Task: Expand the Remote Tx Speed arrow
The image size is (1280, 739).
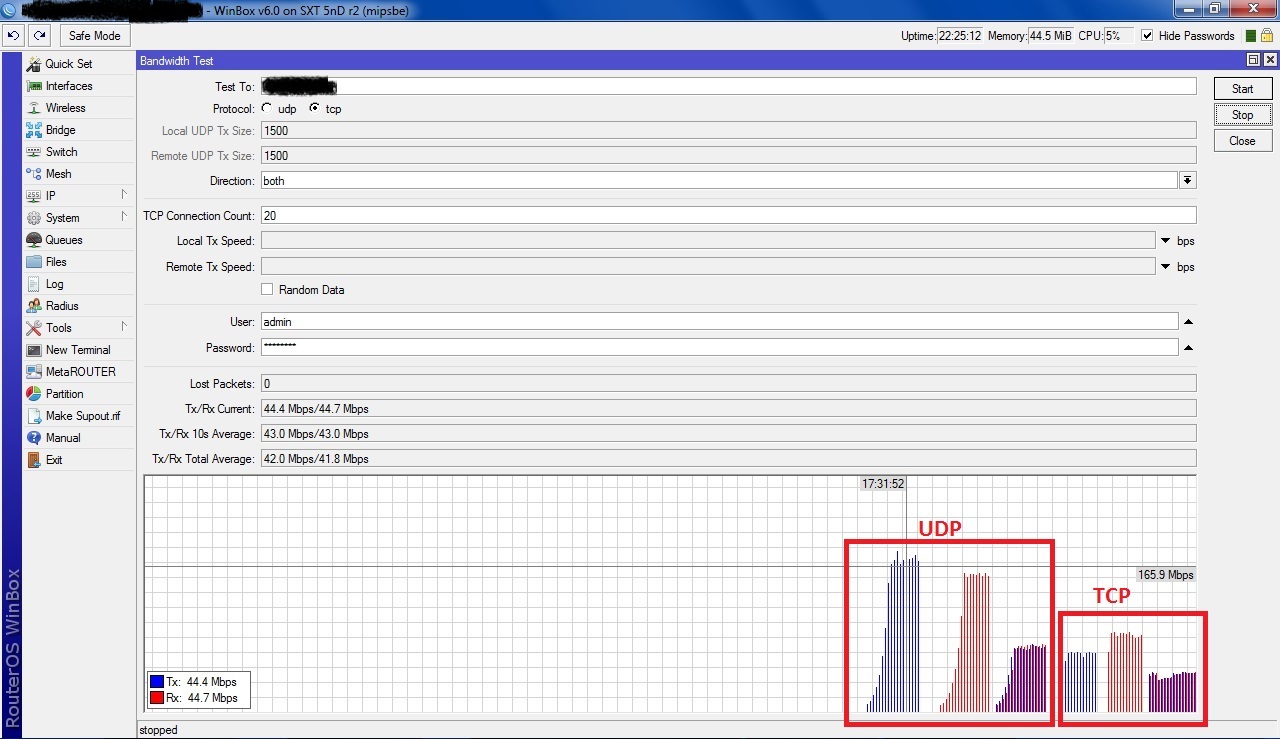Action: [x=1165, y=267]
